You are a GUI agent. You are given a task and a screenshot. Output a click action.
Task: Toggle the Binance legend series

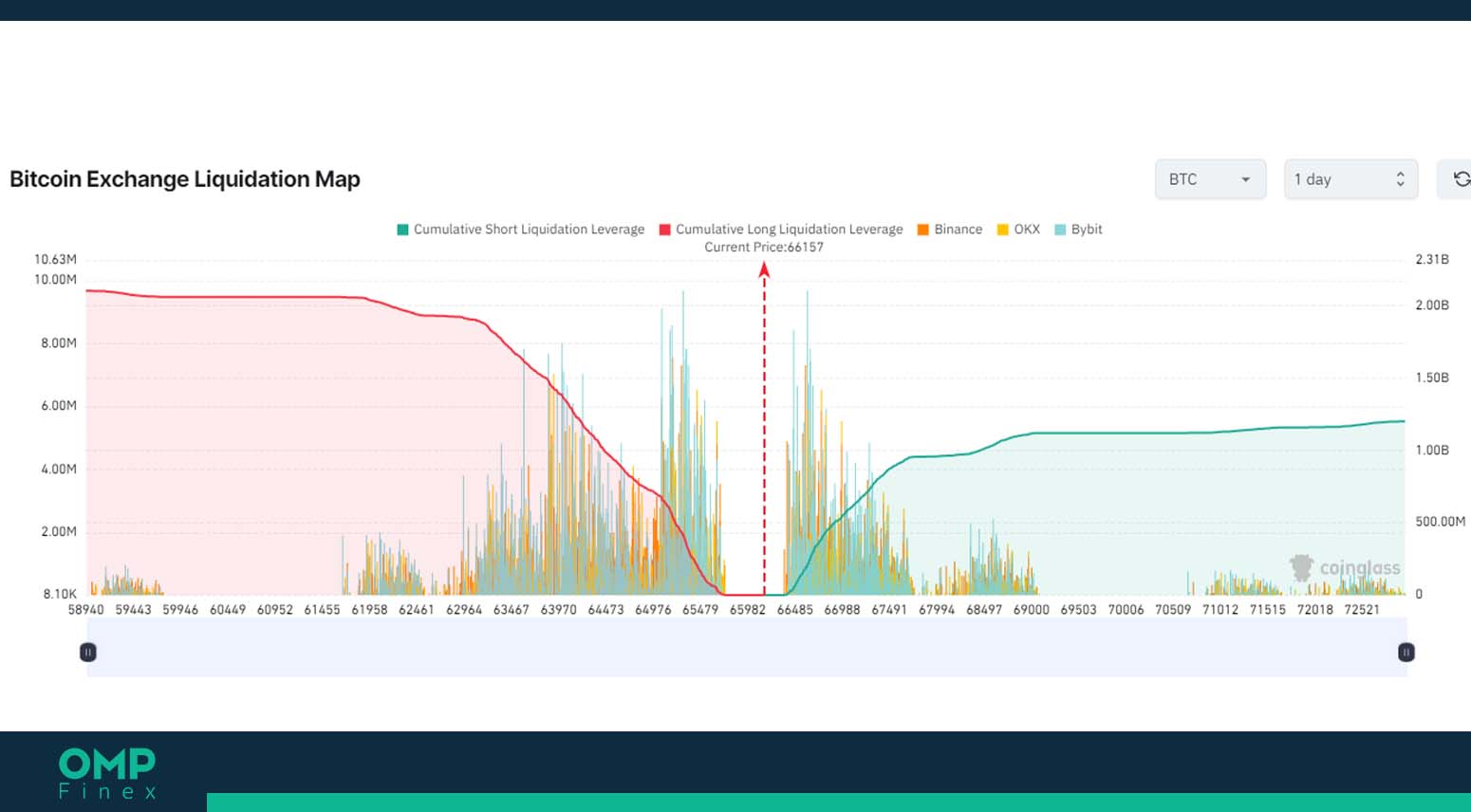(x=950, y=230)
